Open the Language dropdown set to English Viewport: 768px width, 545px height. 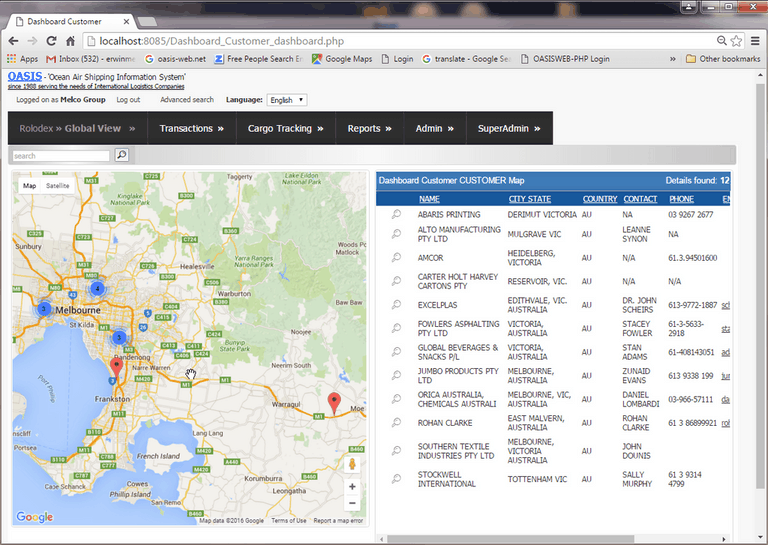287,100
